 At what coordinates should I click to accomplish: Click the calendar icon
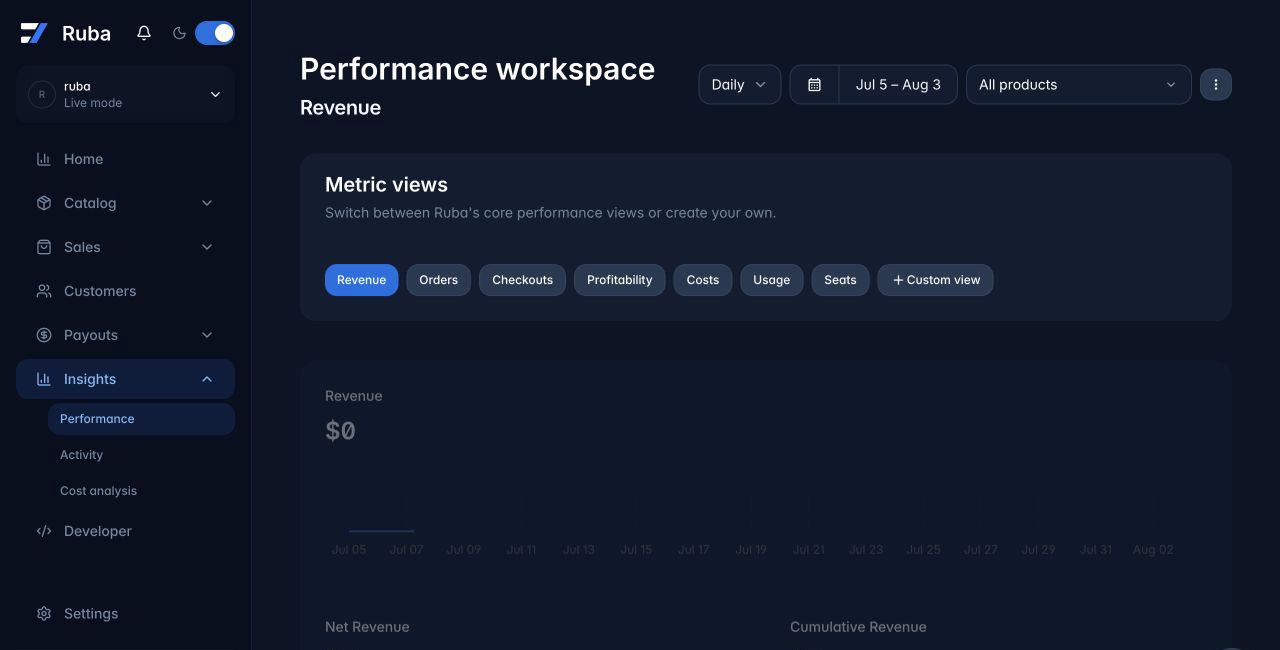815,85
